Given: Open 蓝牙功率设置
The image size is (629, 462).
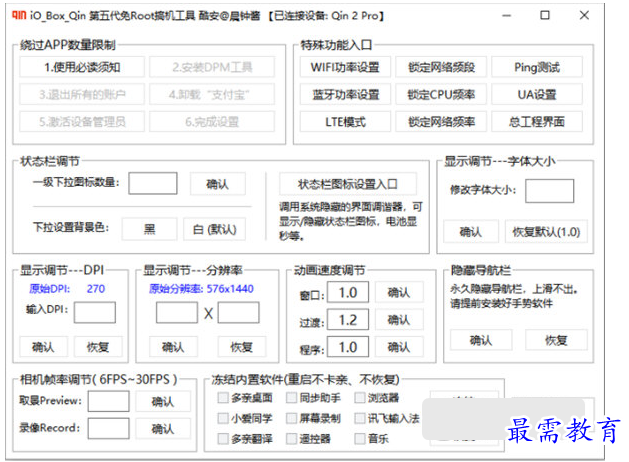Looking at the screenshot, I should [x=345, y=94].
